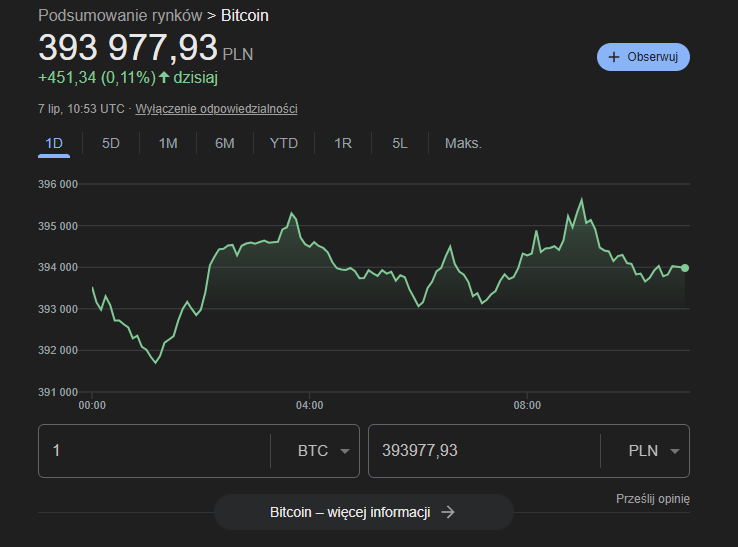This screenshot has width=738, height=547.
Task: Show the Maks. full history range
Action: (x=463, y=143)
